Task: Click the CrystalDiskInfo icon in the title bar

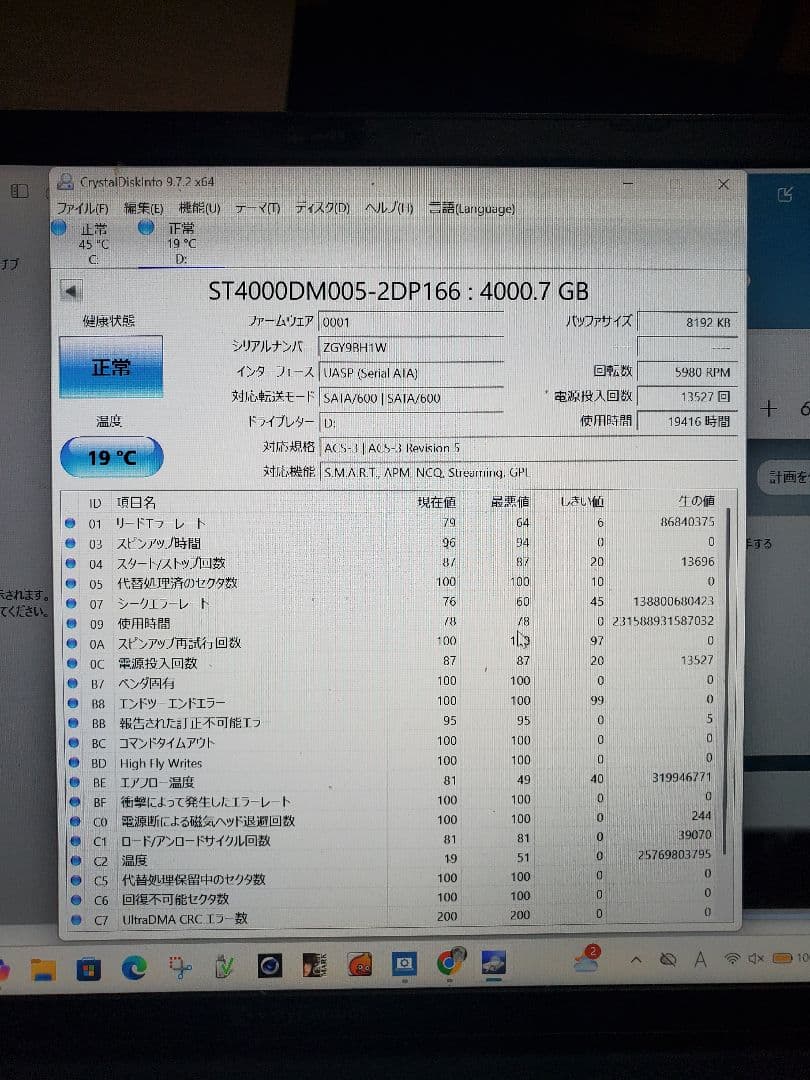Action: coord(65,180)
